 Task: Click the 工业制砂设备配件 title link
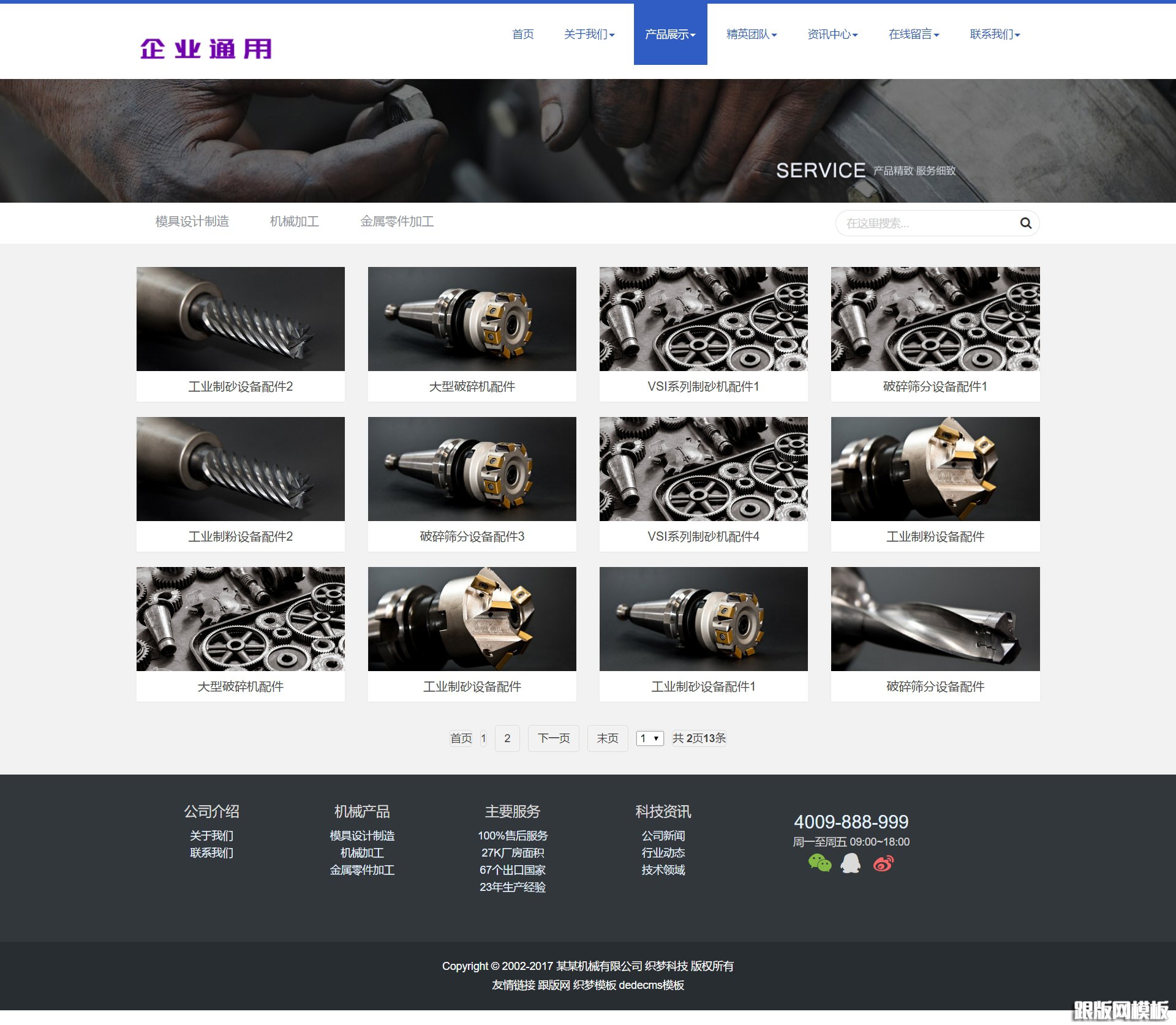click(472, 687)
